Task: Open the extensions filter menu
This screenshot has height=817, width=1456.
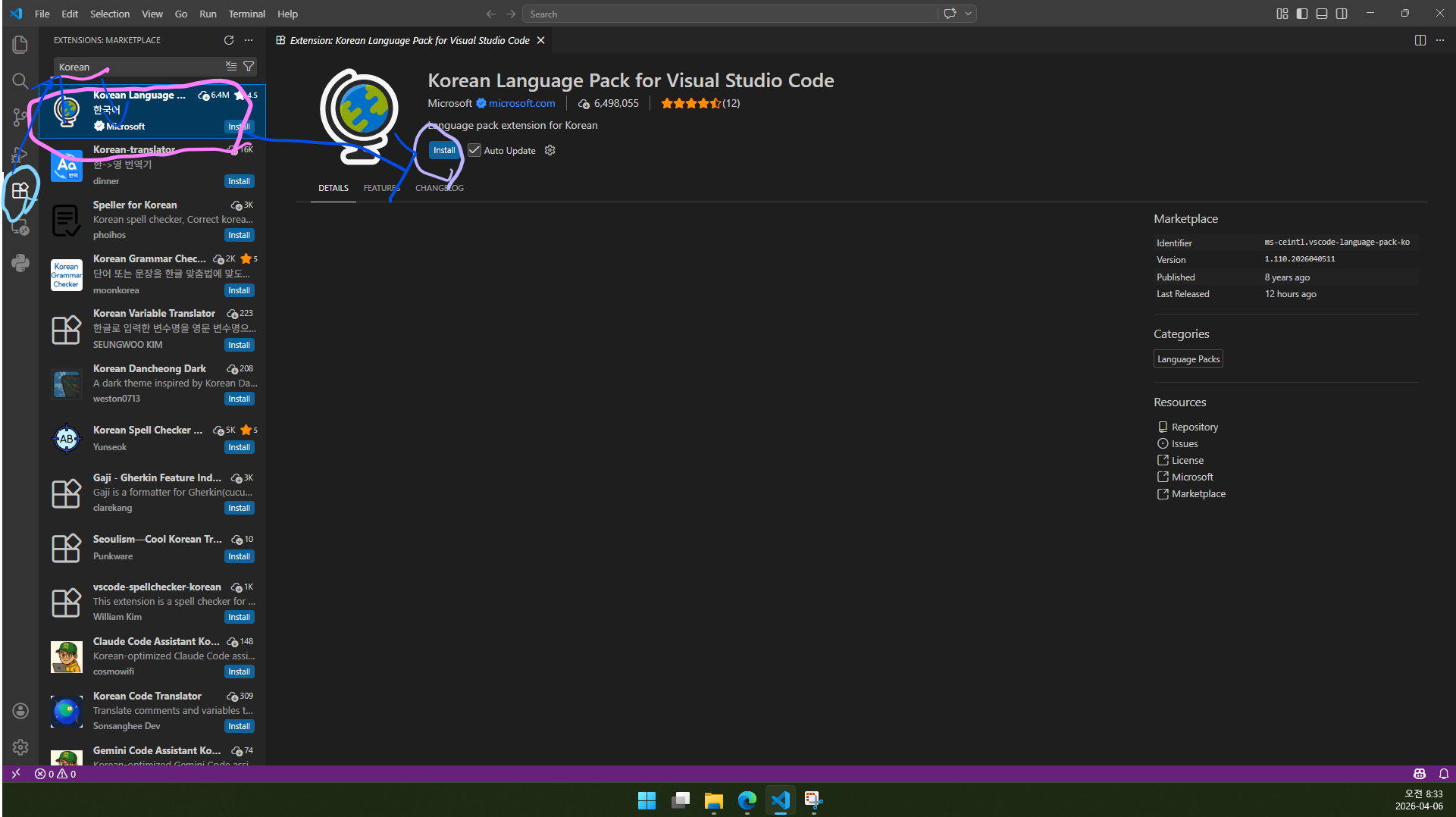Action: point(248,67)
